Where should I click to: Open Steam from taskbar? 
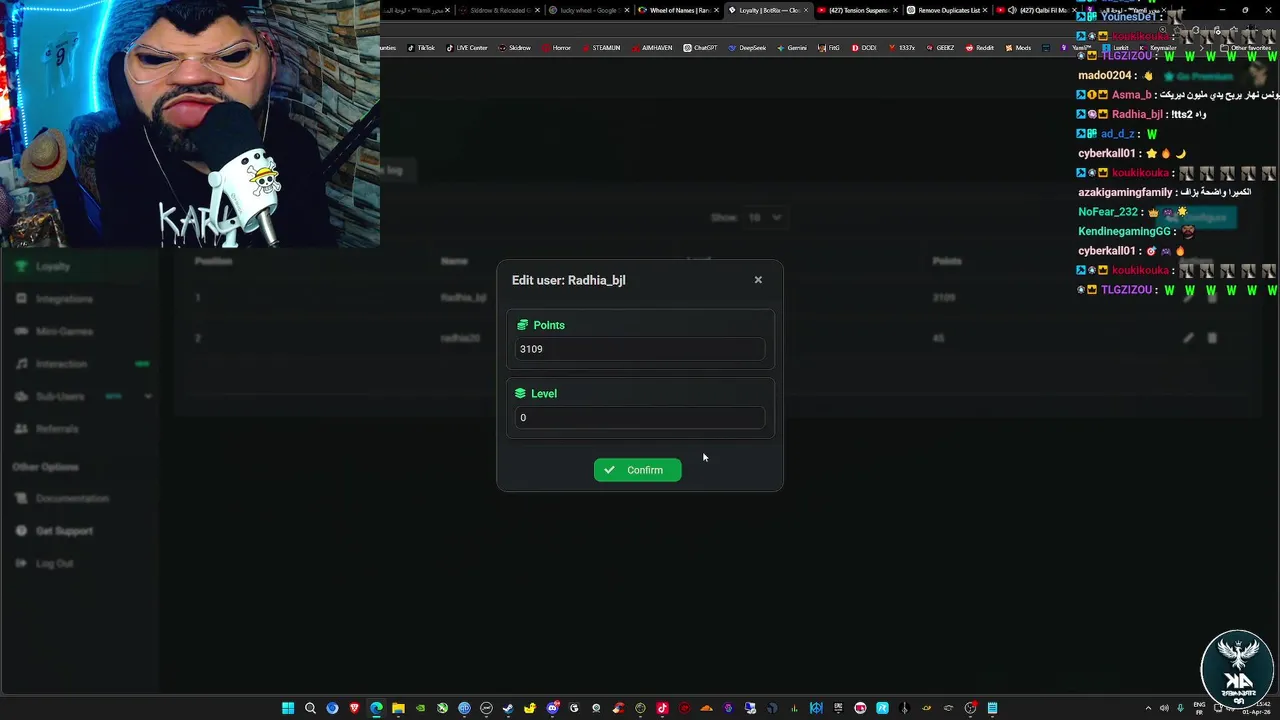[508, 708]
